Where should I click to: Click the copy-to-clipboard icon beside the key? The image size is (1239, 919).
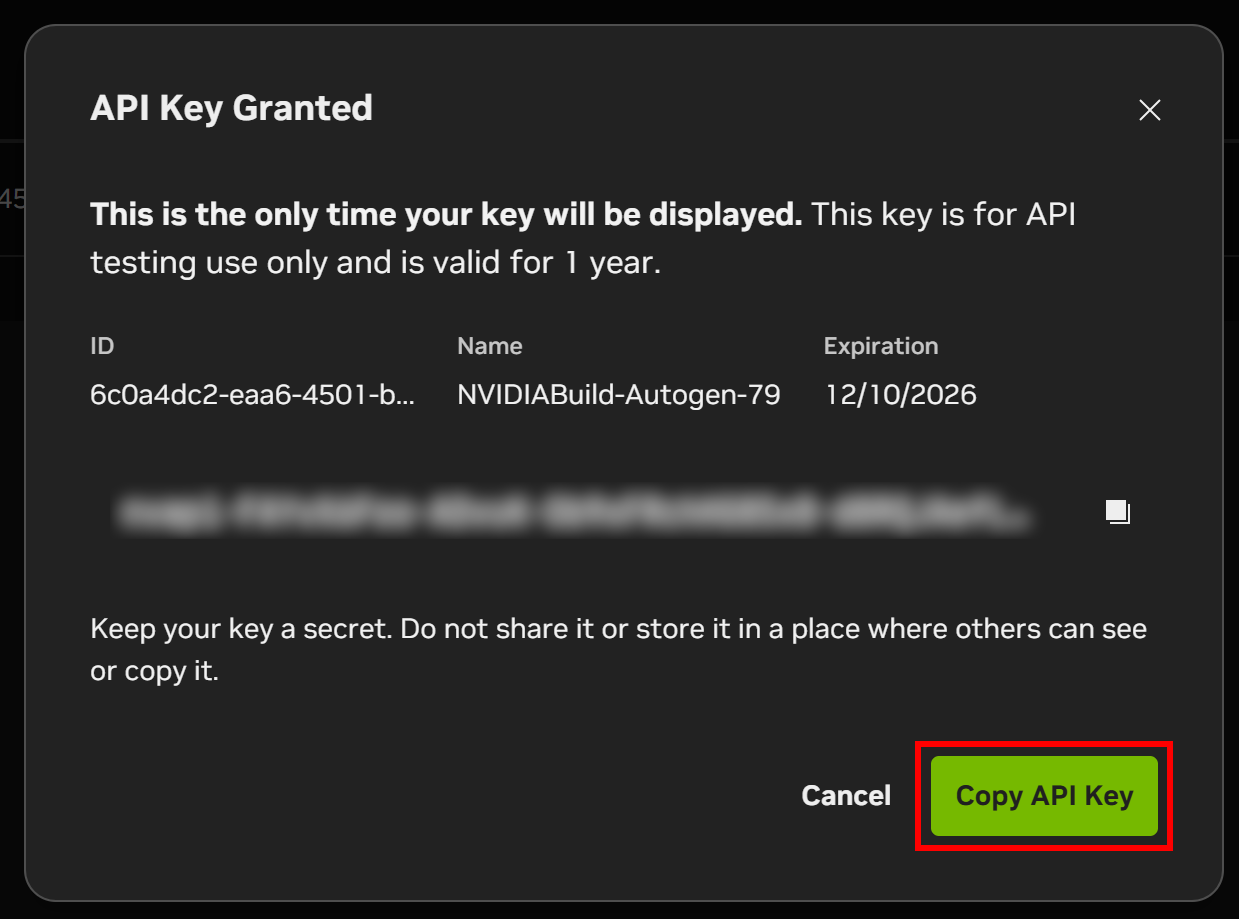pos(1117,512)
